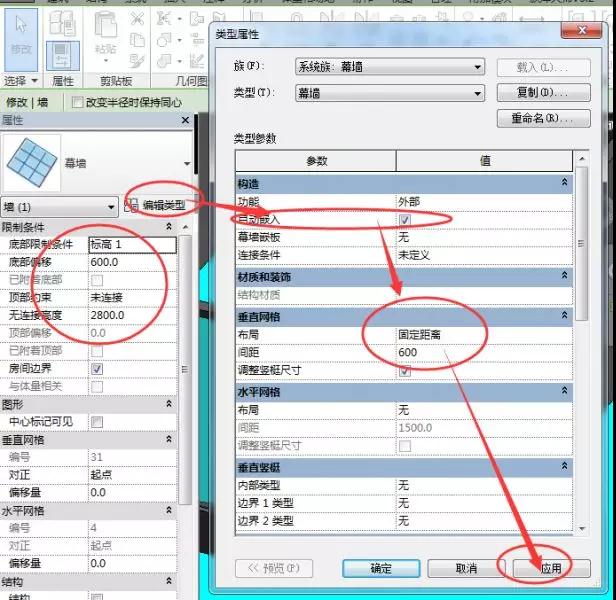Image resolution: width=616 pixels, height=600 pixels.
Task: Toggle Center Mark Visible checkbox
Action: 97,422
